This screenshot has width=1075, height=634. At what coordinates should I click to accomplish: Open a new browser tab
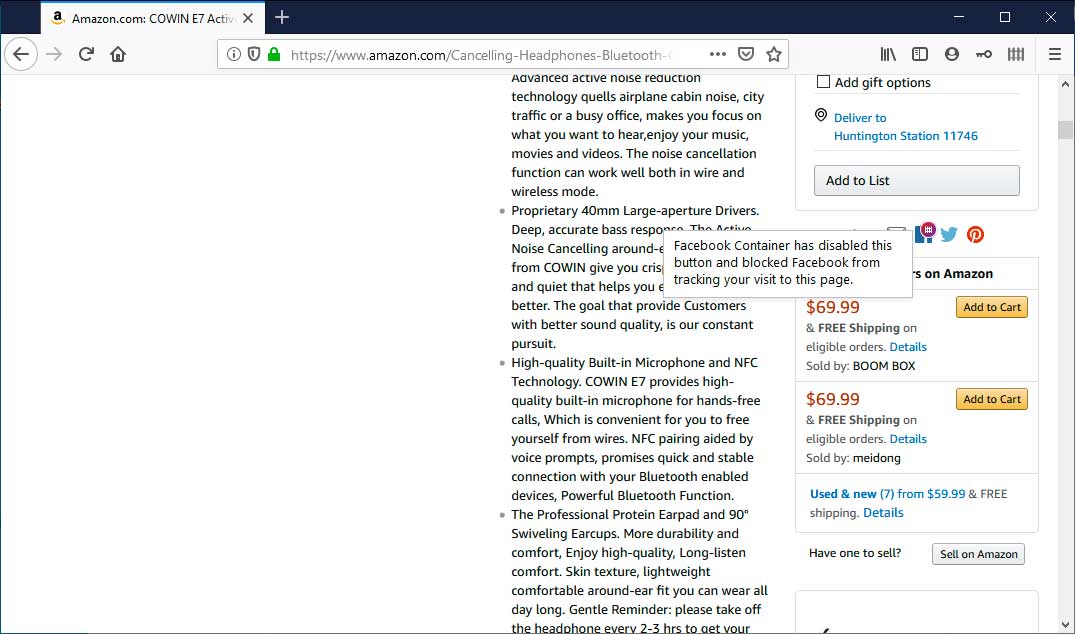(x=282, y=17)
